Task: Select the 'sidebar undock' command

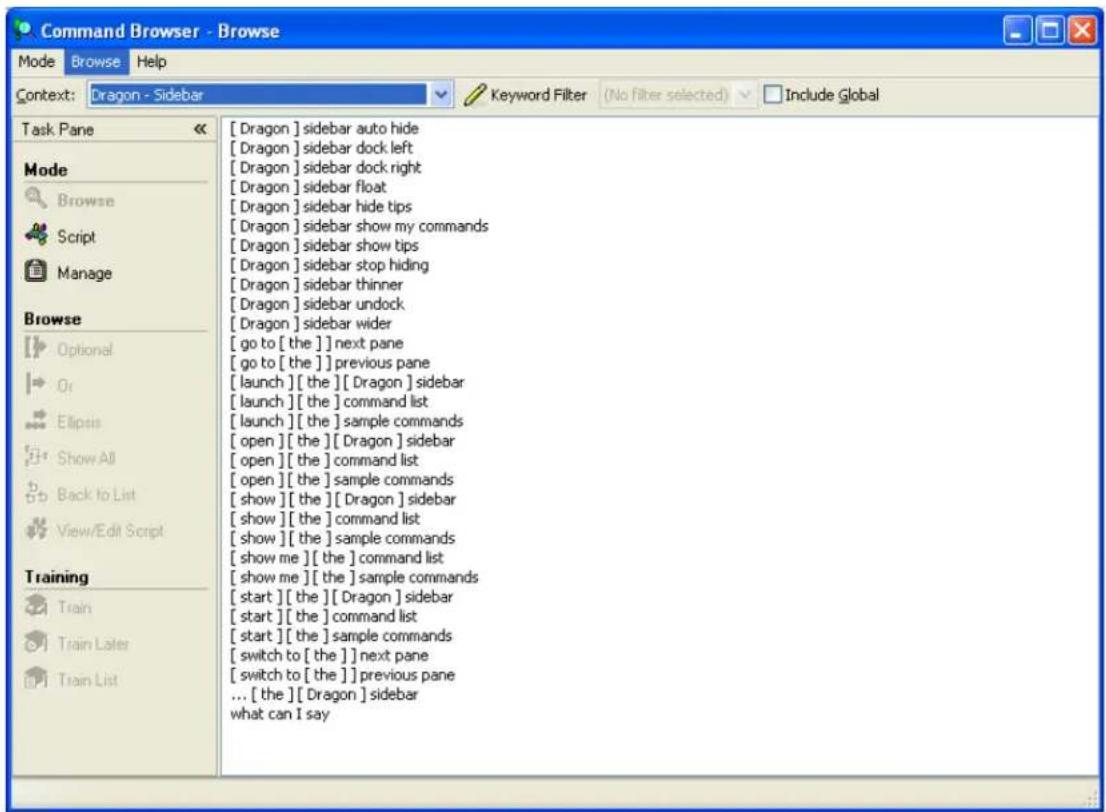Action: point(317,304)
